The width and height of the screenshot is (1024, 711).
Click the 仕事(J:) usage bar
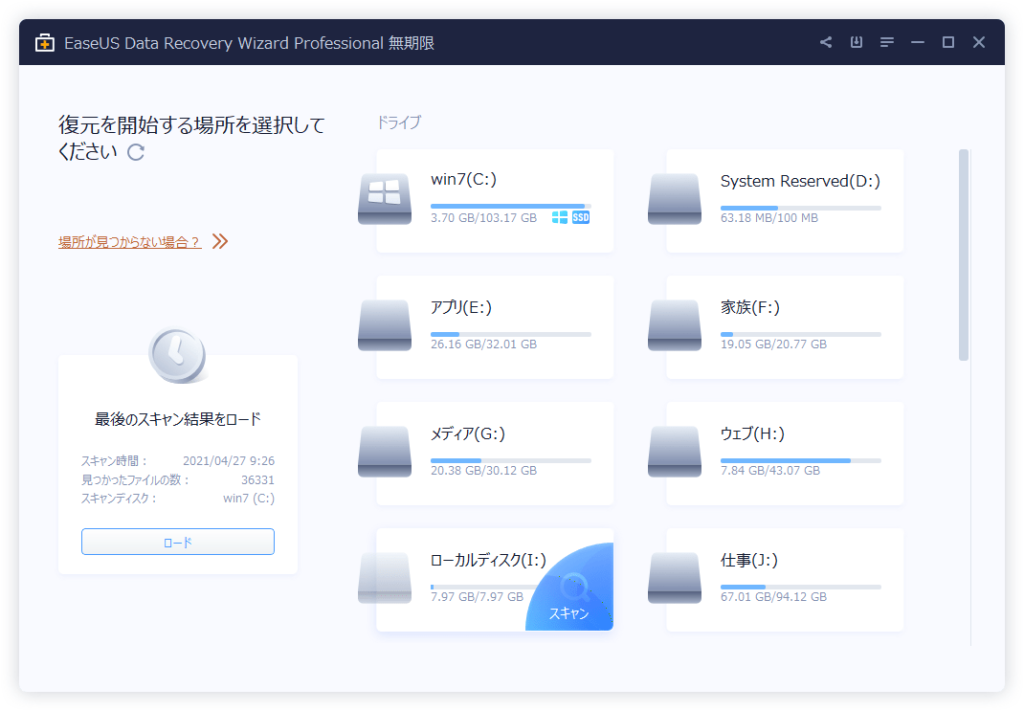coord(801,587)
